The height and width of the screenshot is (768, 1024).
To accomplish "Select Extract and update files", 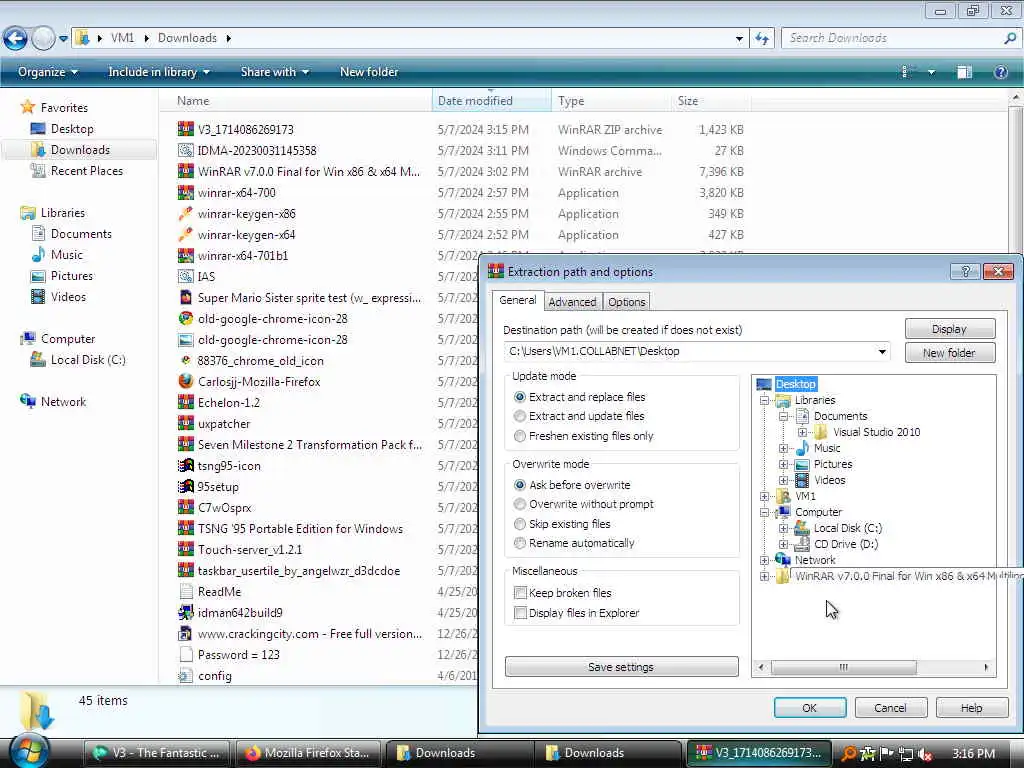I will (579, 416).
